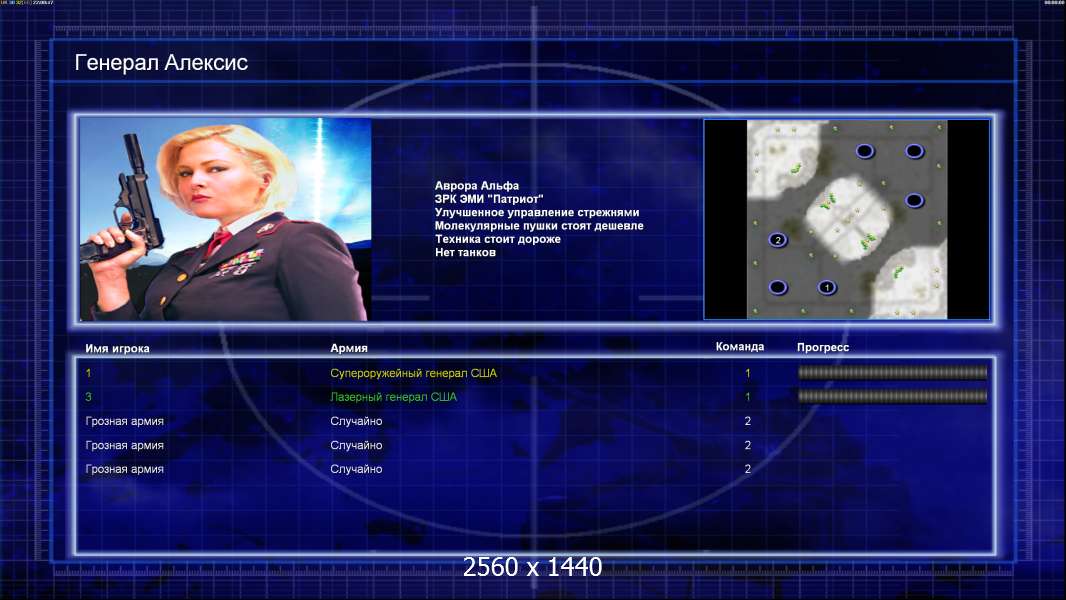The image size is (1066, 600).
Task: Click the "Прогресс" column header
Action: pos(823,347)
